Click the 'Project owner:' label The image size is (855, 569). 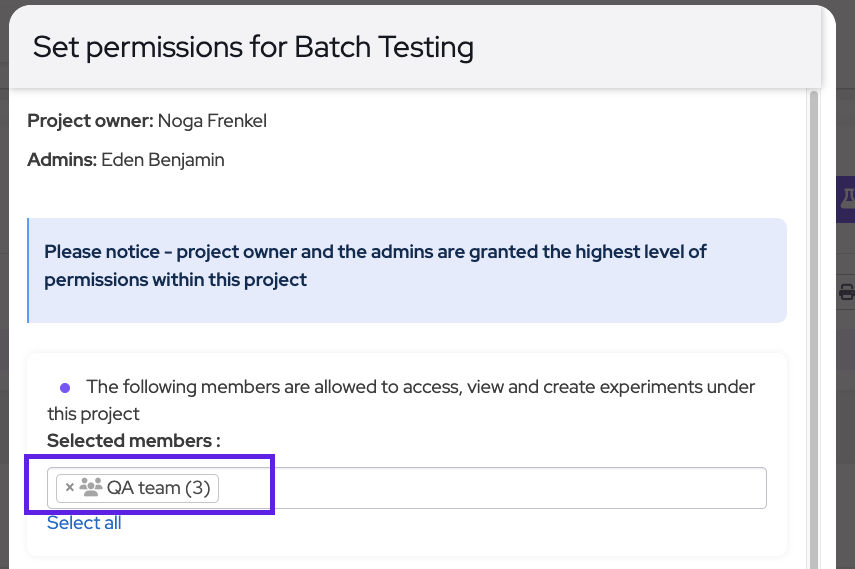tap(91, 121)
